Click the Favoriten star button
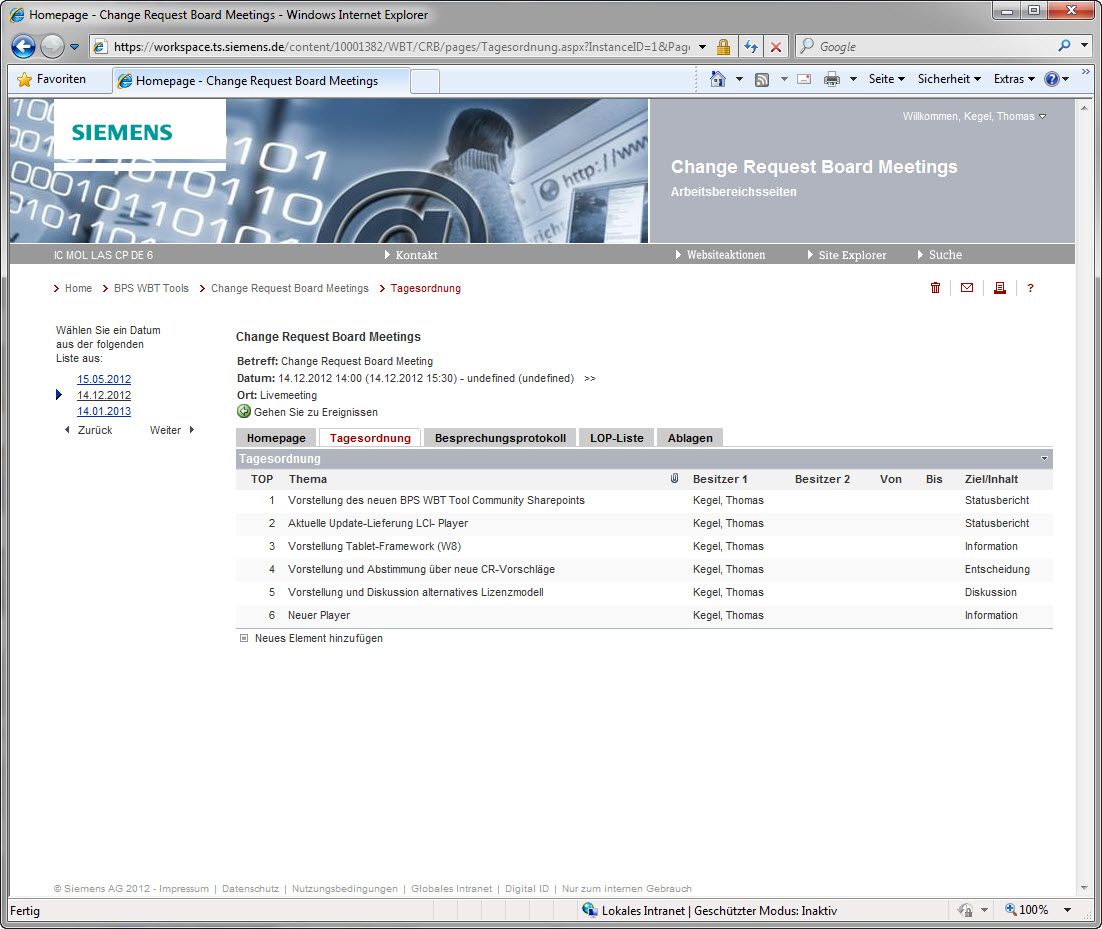The height and width of the screenshot is (929, 1102). [x=52, y=79]
